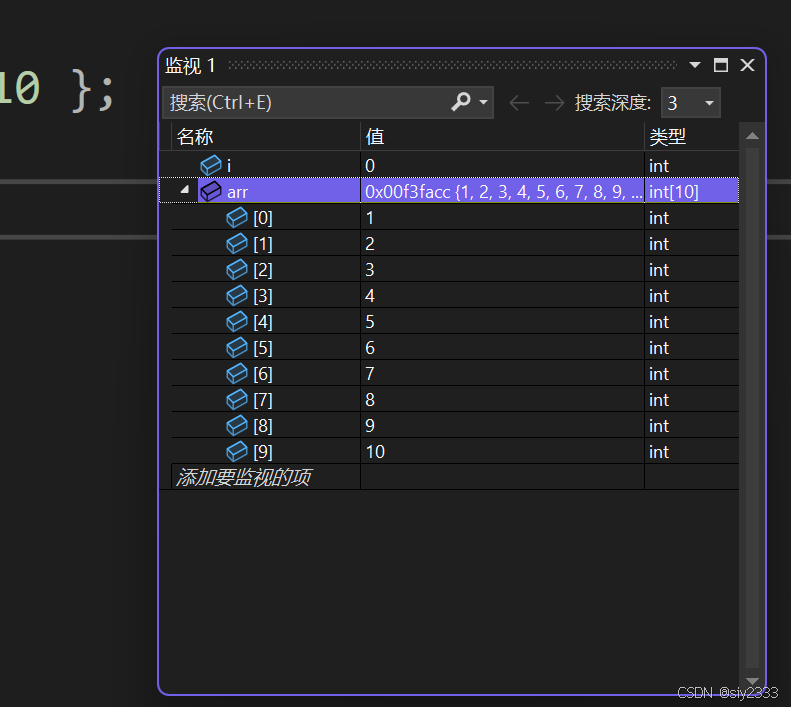Viewport: 791px width, 707px height.
Task: Click the arr value 0x00f3facc cell
Action: point(503,192)
